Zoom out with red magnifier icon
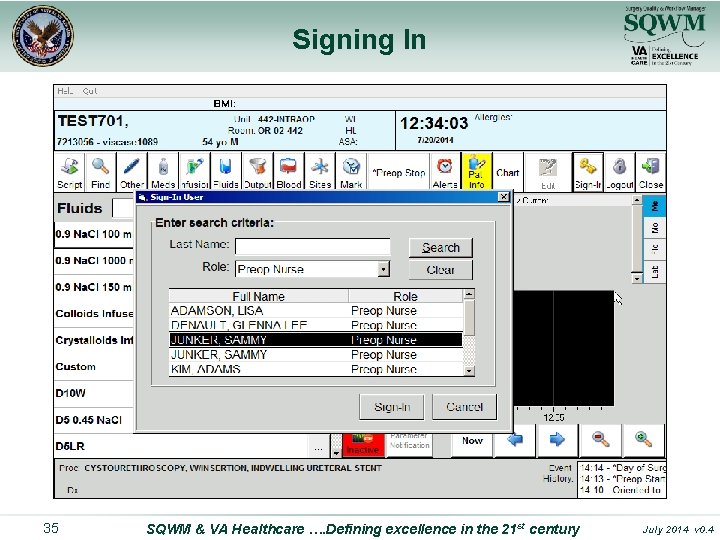This screenshot has height=540, width=720. tap(600, 440)
